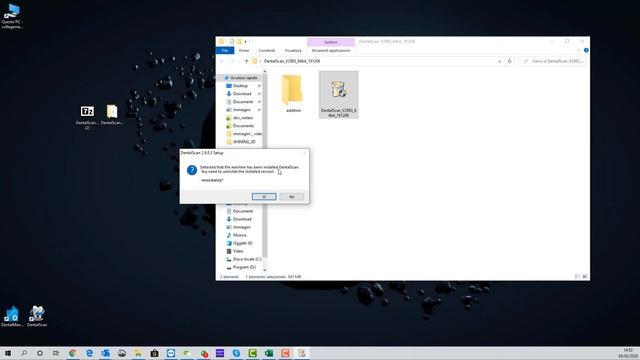Image resolution: width=640 pixels, height=360 pixels.
Task: Select the 7z DentalScan archive on desktop
Action: coord(87,117)
